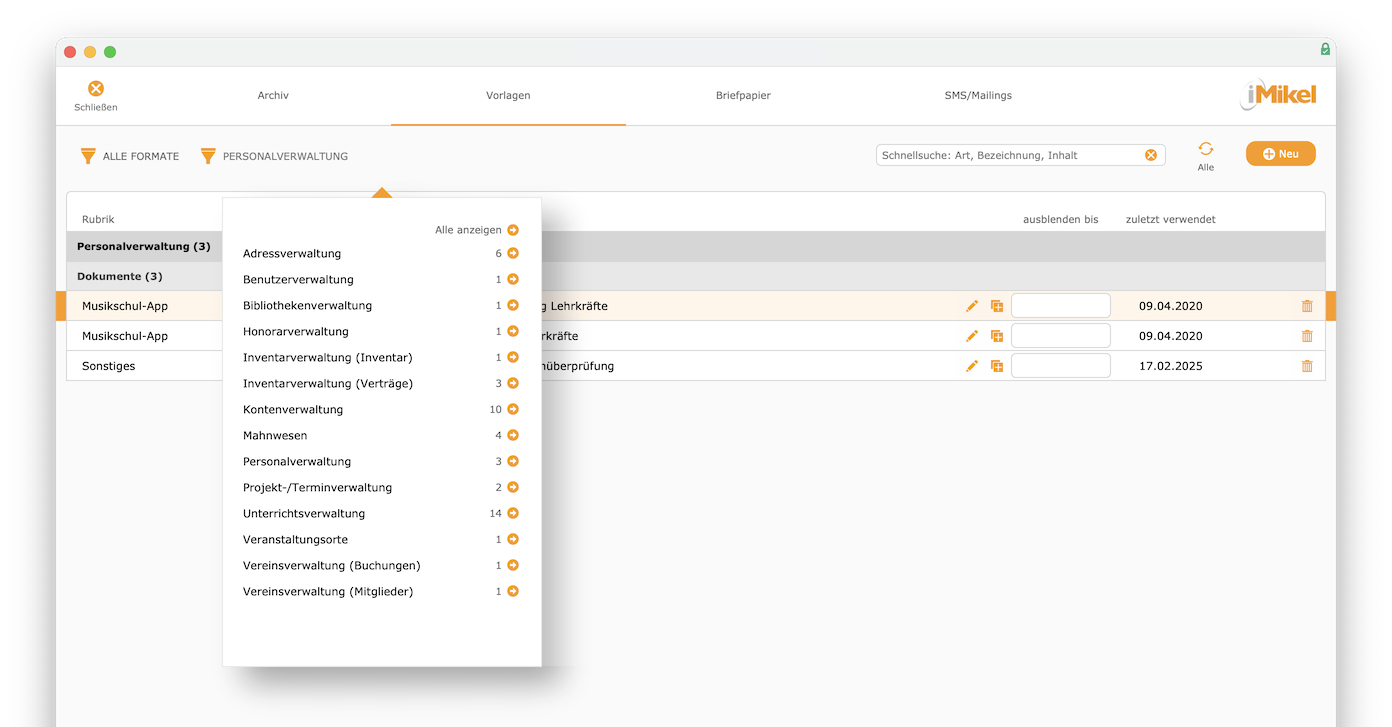1392x727 pixels.
Task: Duplicate the first Musikschul-App template
Action: (x=997, y=306)
